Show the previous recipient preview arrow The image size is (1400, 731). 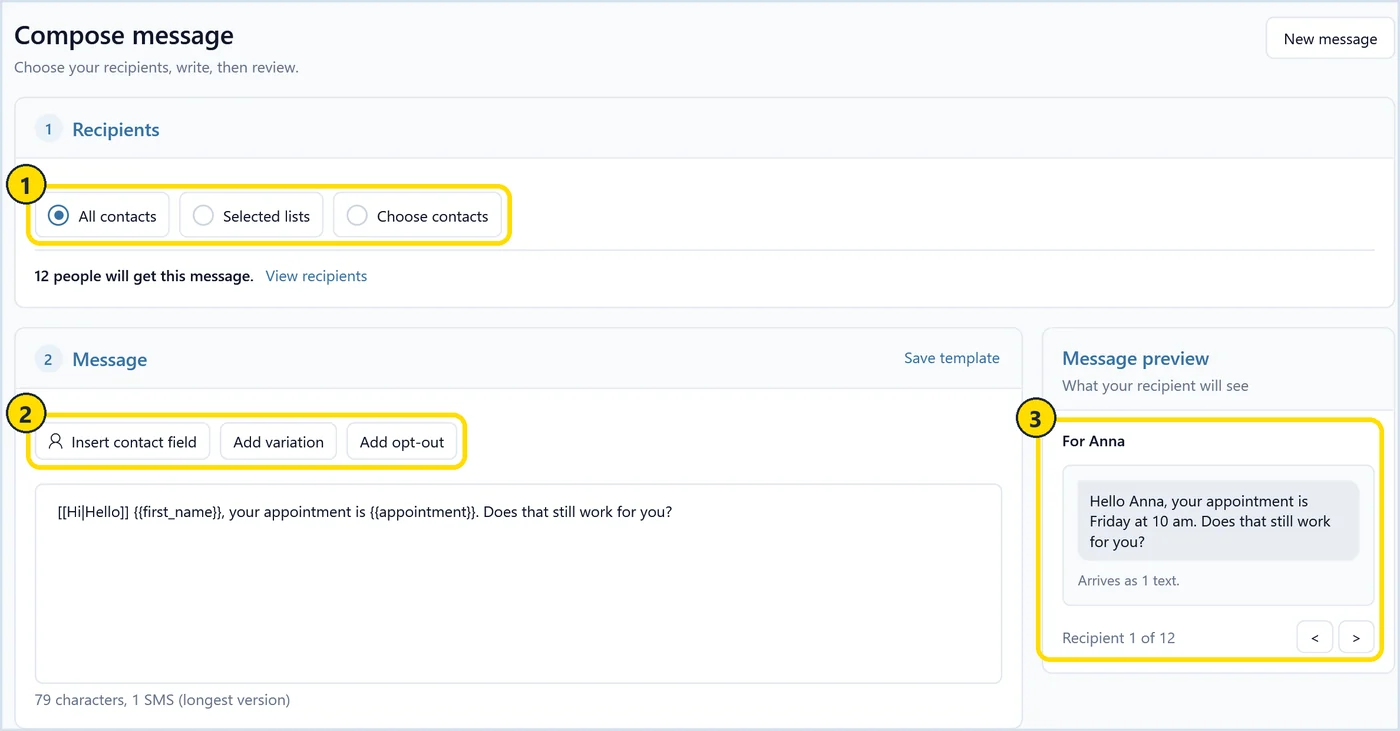point(1314,637)
